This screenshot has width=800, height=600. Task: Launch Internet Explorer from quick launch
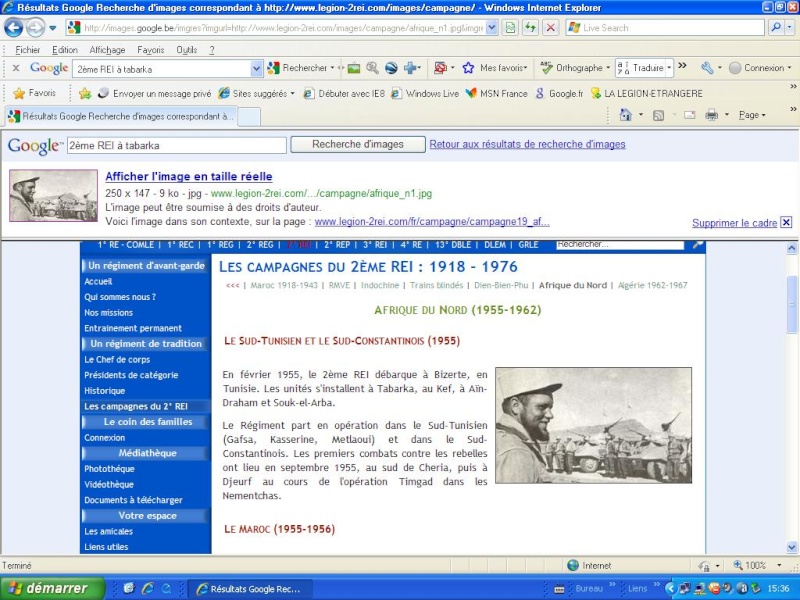point(147,588)
